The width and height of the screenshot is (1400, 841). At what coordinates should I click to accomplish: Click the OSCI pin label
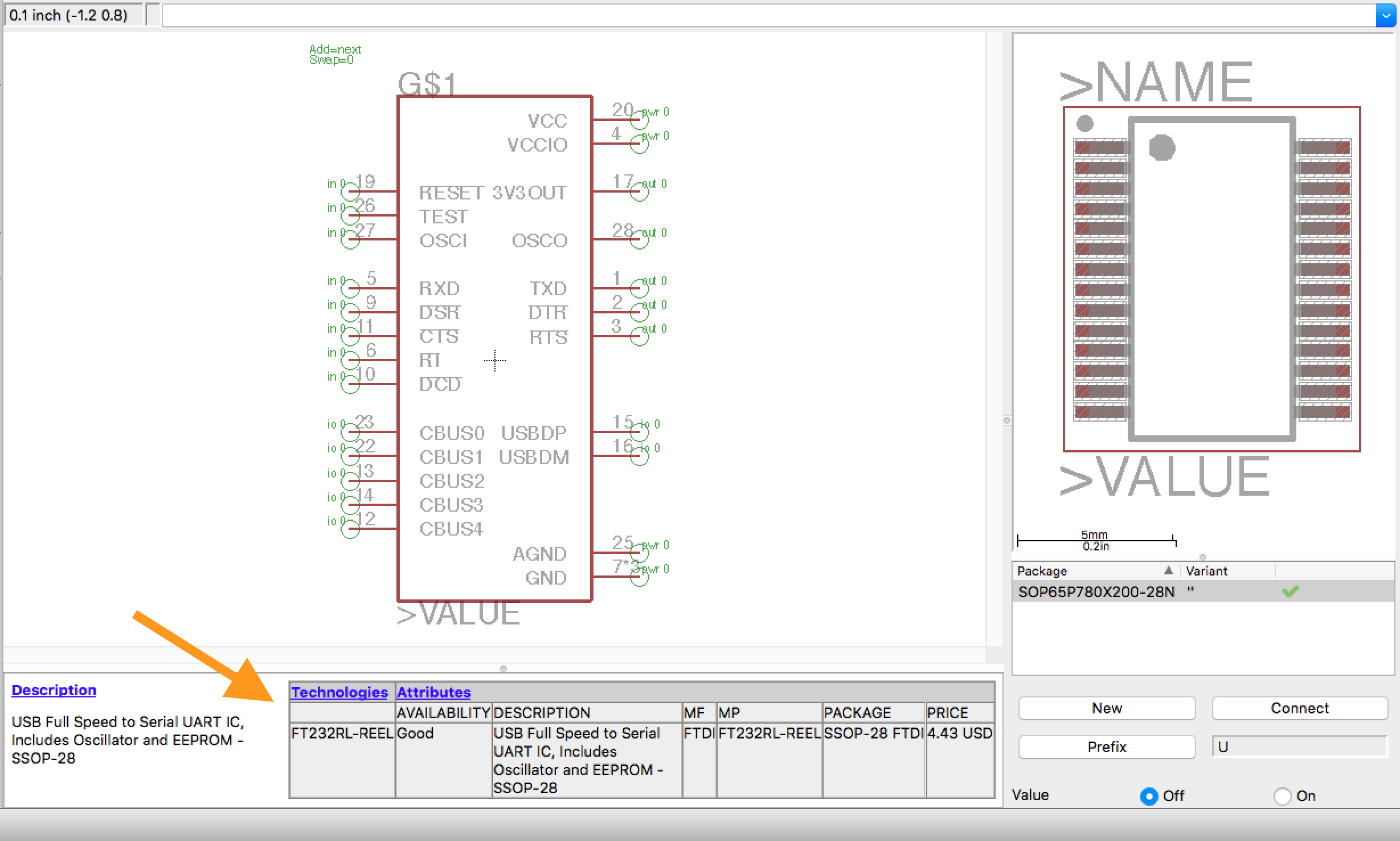click(443, 240)
